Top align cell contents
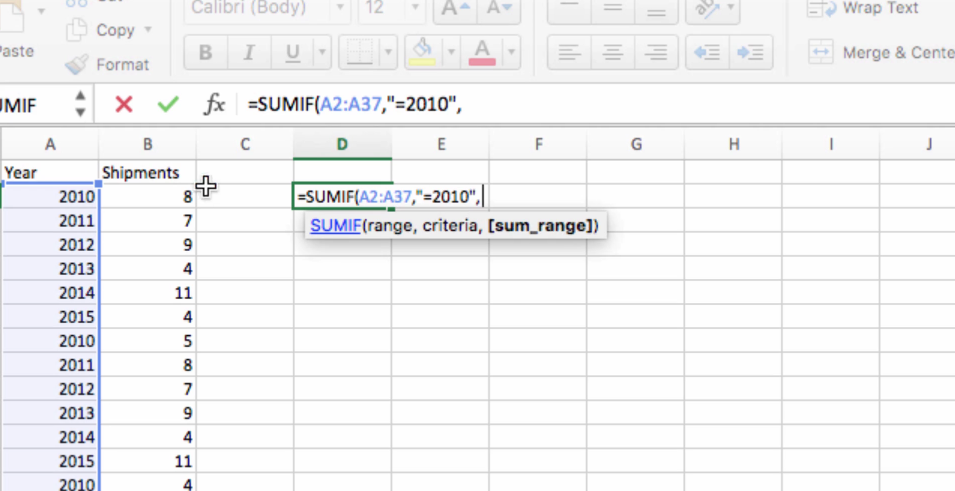Viewport: 955px width, 491px height. [x=569, y=9]
